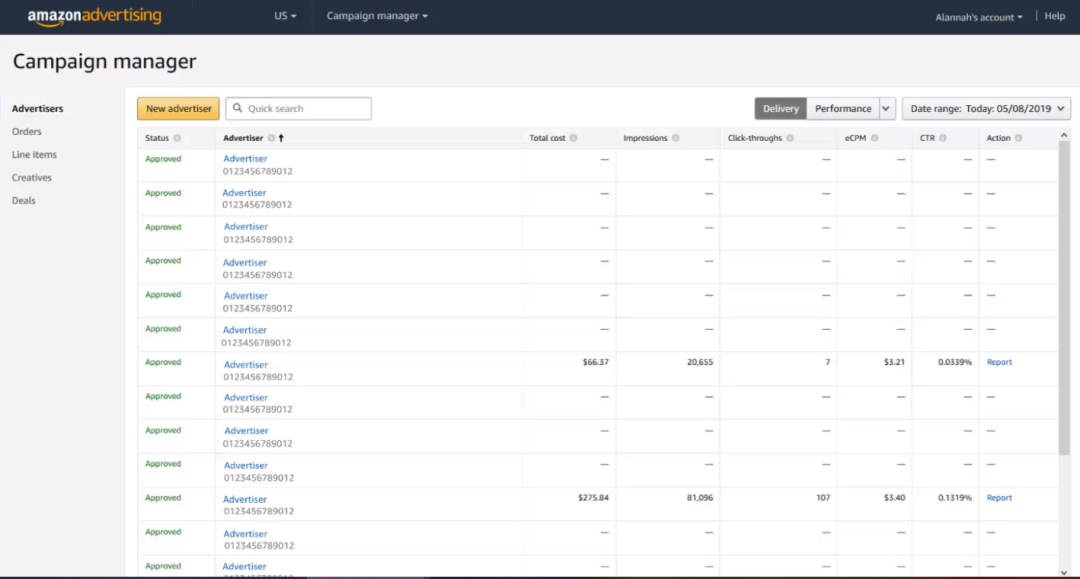The image size is (1080, 579).
Task: Expand the view options arrow beside Performance
Action: tap(886, 108)
